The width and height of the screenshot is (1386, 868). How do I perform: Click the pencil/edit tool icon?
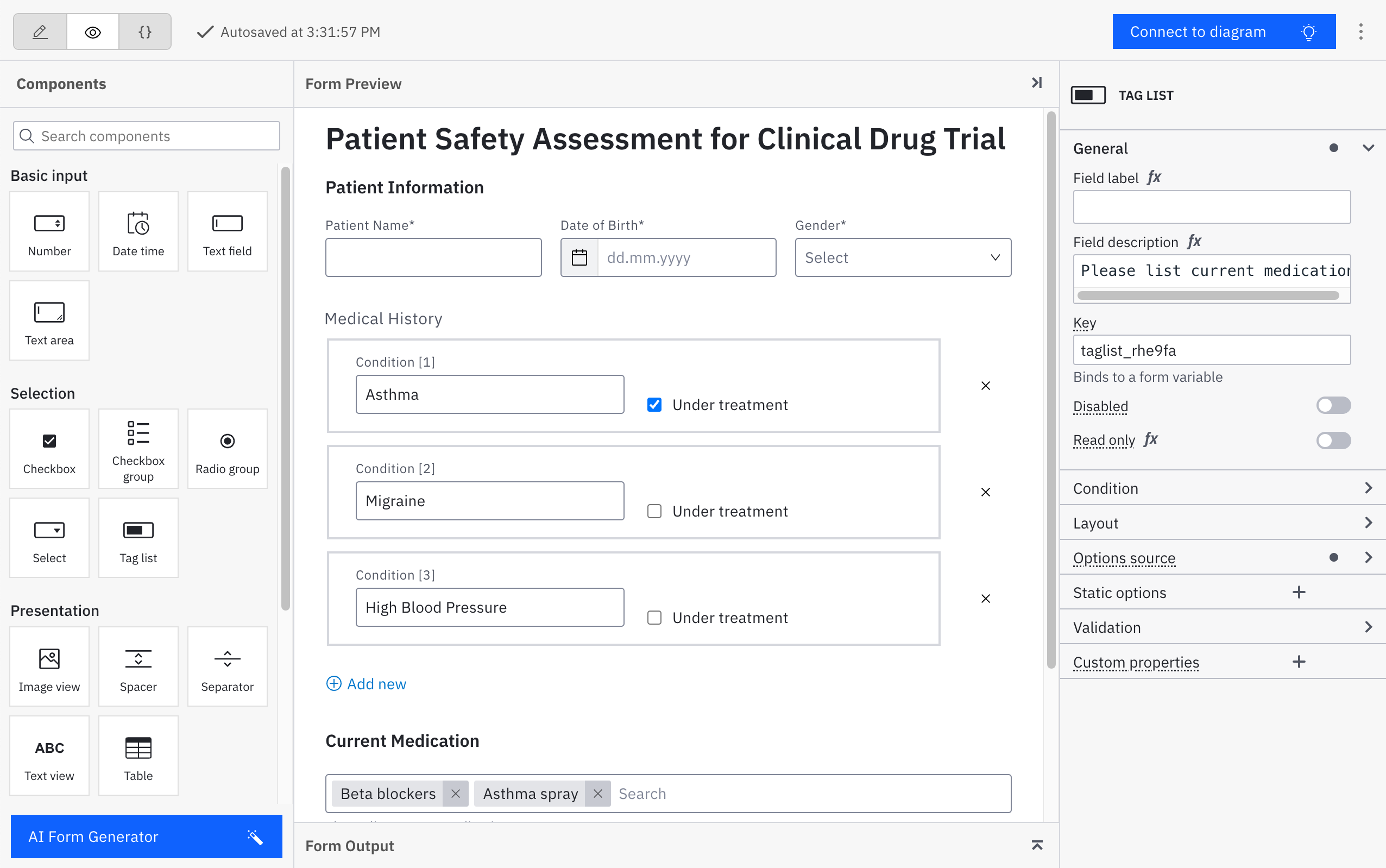[x=40, y=32]
